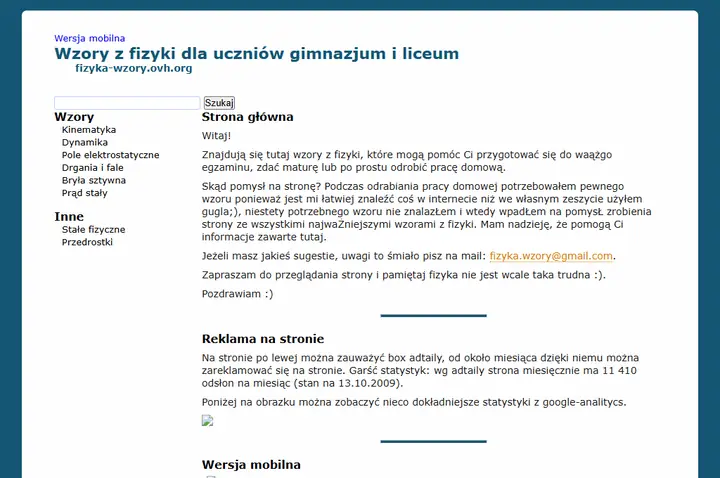The image size is (720, 478).
Task: Click the Wzory sidebar heading
Action: click(x=74, y=117)
